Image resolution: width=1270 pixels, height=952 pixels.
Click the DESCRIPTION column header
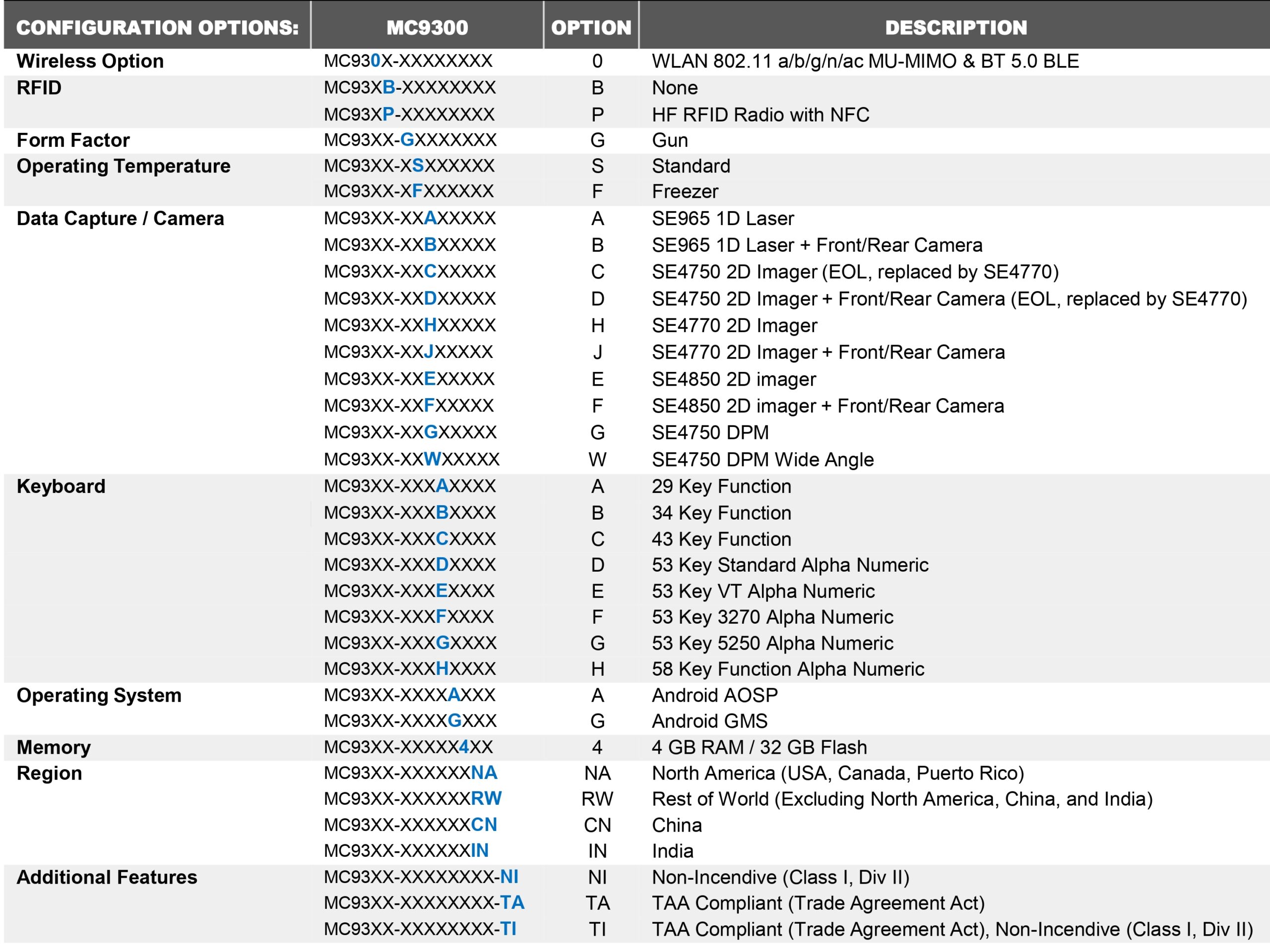955,28
